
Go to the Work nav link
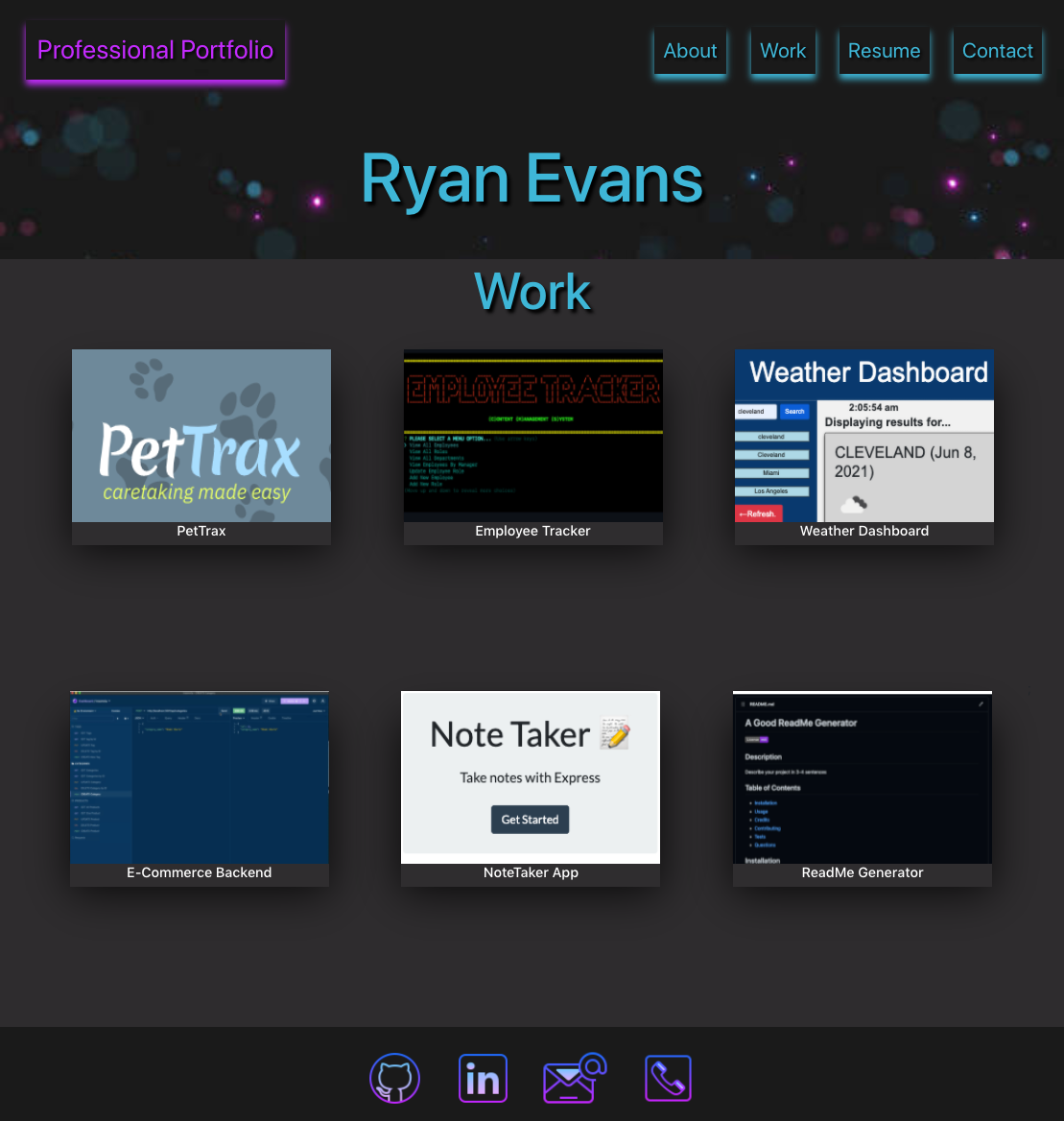pyautogui.click(x=783, y=51)
